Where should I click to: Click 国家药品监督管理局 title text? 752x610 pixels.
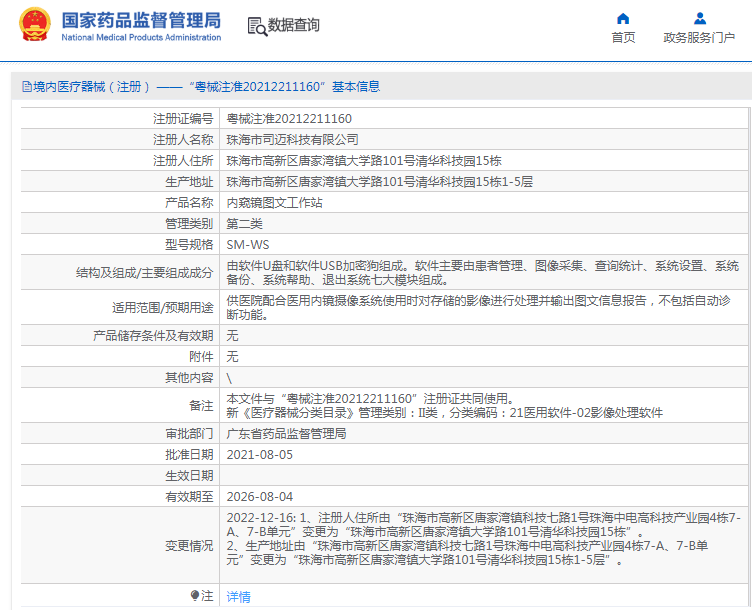141,20
